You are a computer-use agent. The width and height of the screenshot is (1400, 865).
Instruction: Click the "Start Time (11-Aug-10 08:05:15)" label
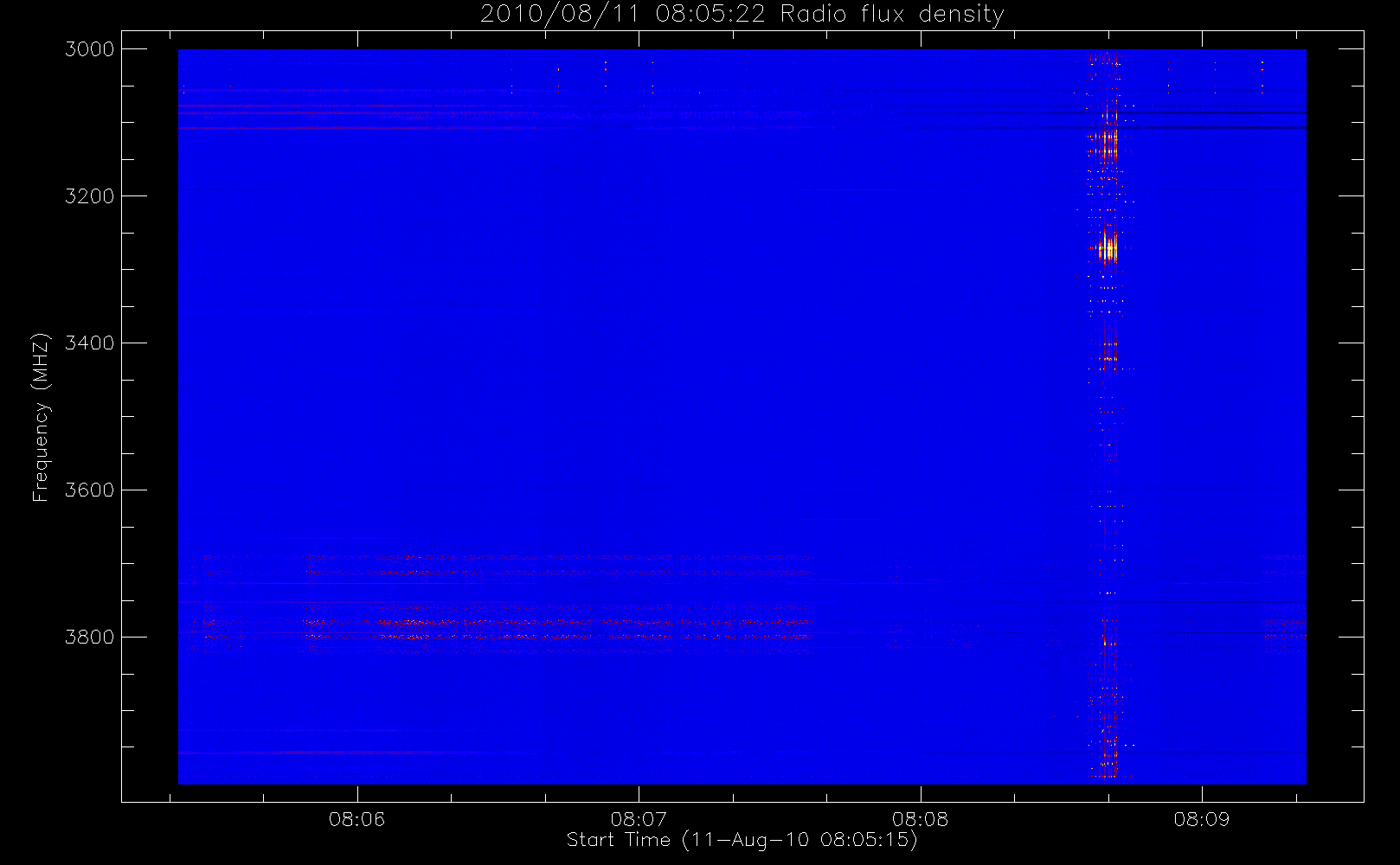tap(742, 840)
